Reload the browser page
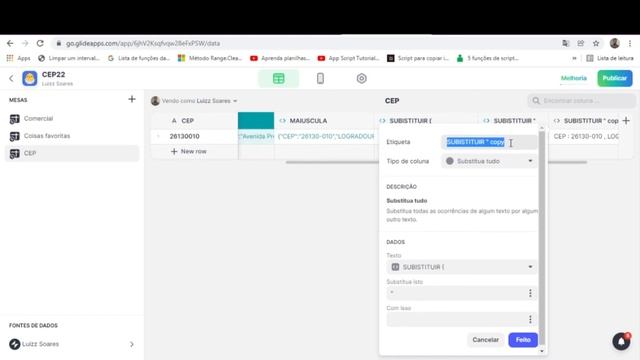This screenshot has height=360, width=640. point(40,43)
